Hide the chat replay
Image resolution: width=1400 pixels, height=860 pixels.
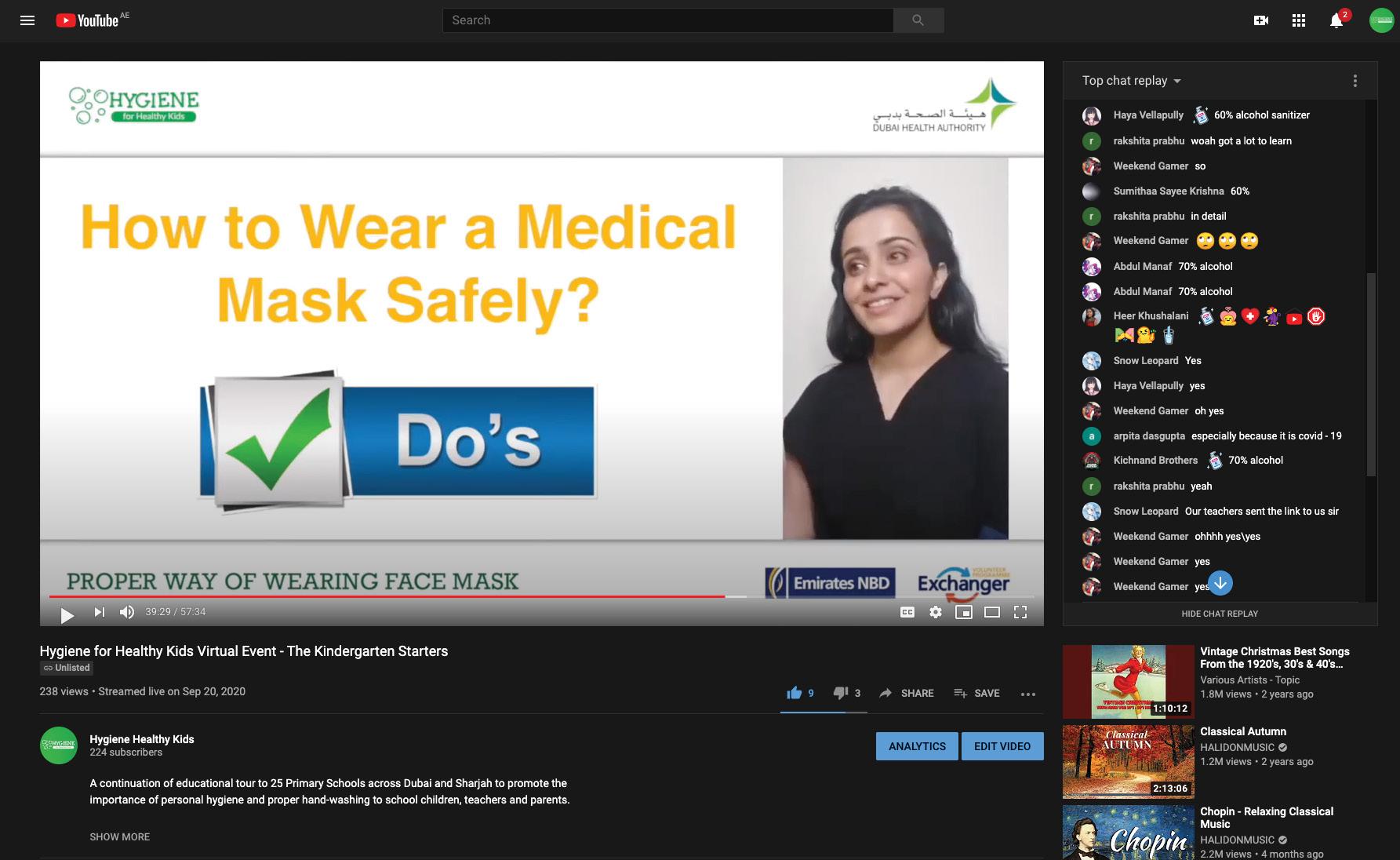click(1220, 614)
